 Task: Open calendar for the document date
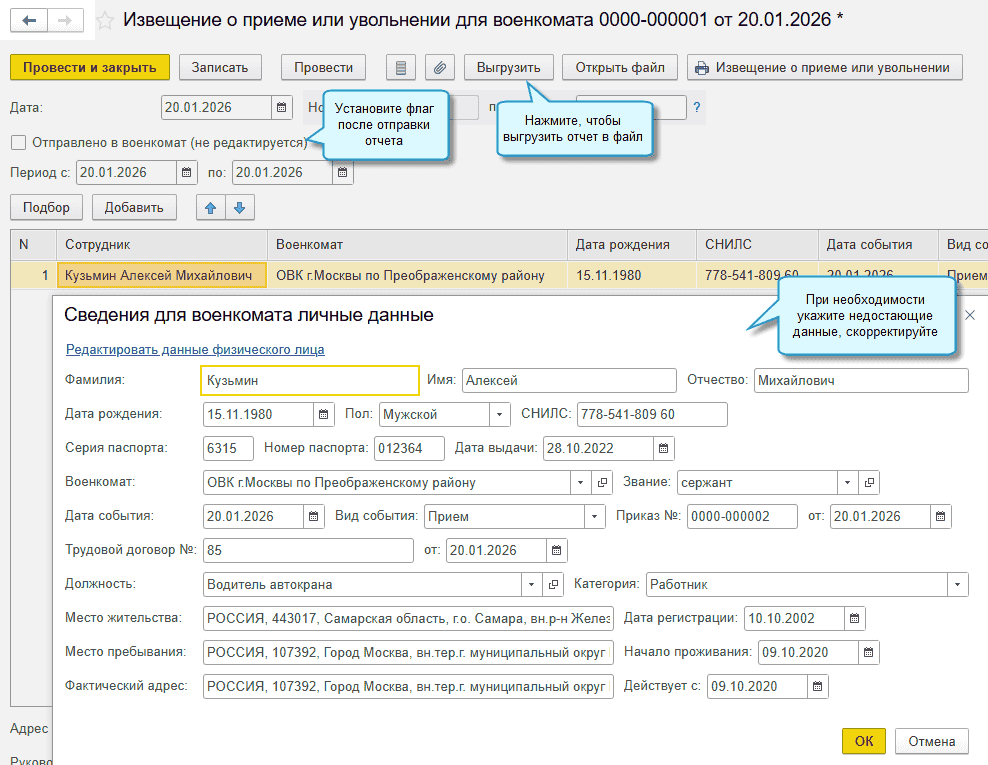(281, 108)
